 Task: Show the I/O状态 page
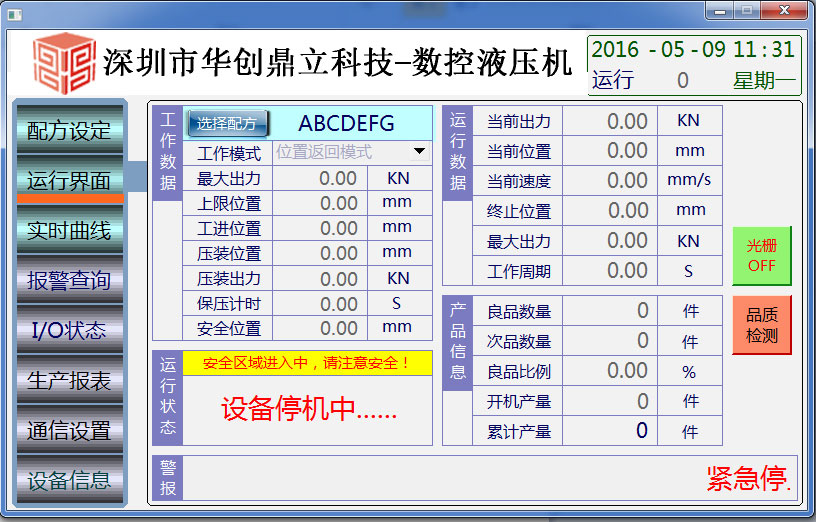[x=70, y=330]
